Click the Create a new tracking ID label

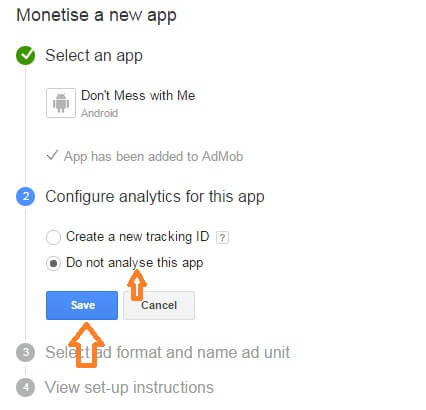(x=138, y=237)
